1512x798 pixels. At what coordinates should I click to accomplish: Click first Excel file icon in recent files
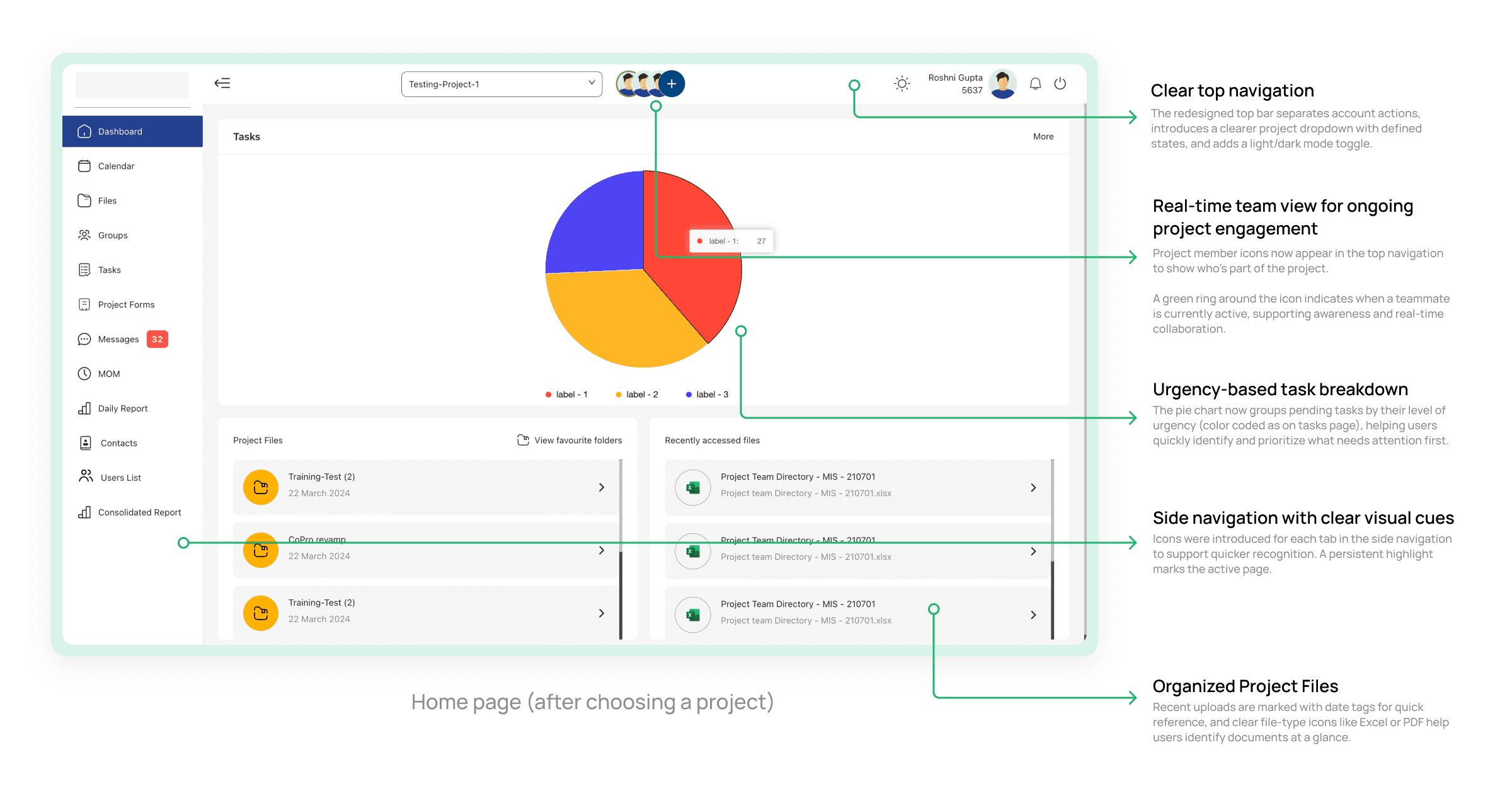tap(693, 487)
